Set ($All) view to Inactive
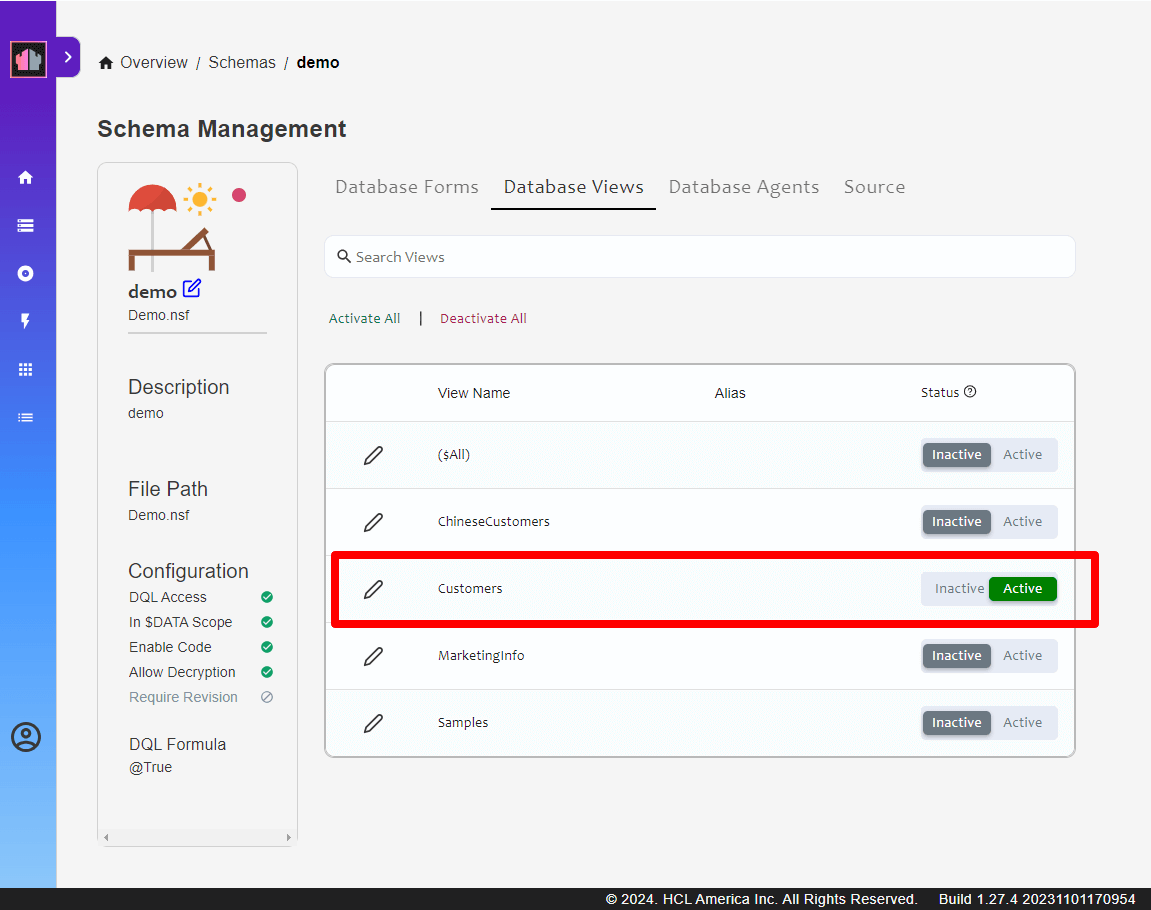This screenshot has width=1151, height=910. 956,455
